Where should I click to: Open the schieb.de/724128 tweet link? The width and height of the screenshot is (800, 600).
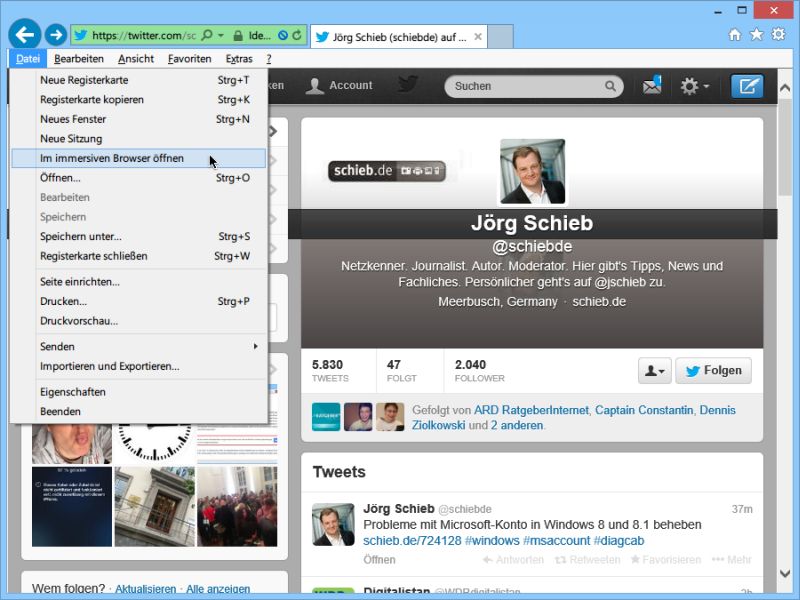pos(412,540)
